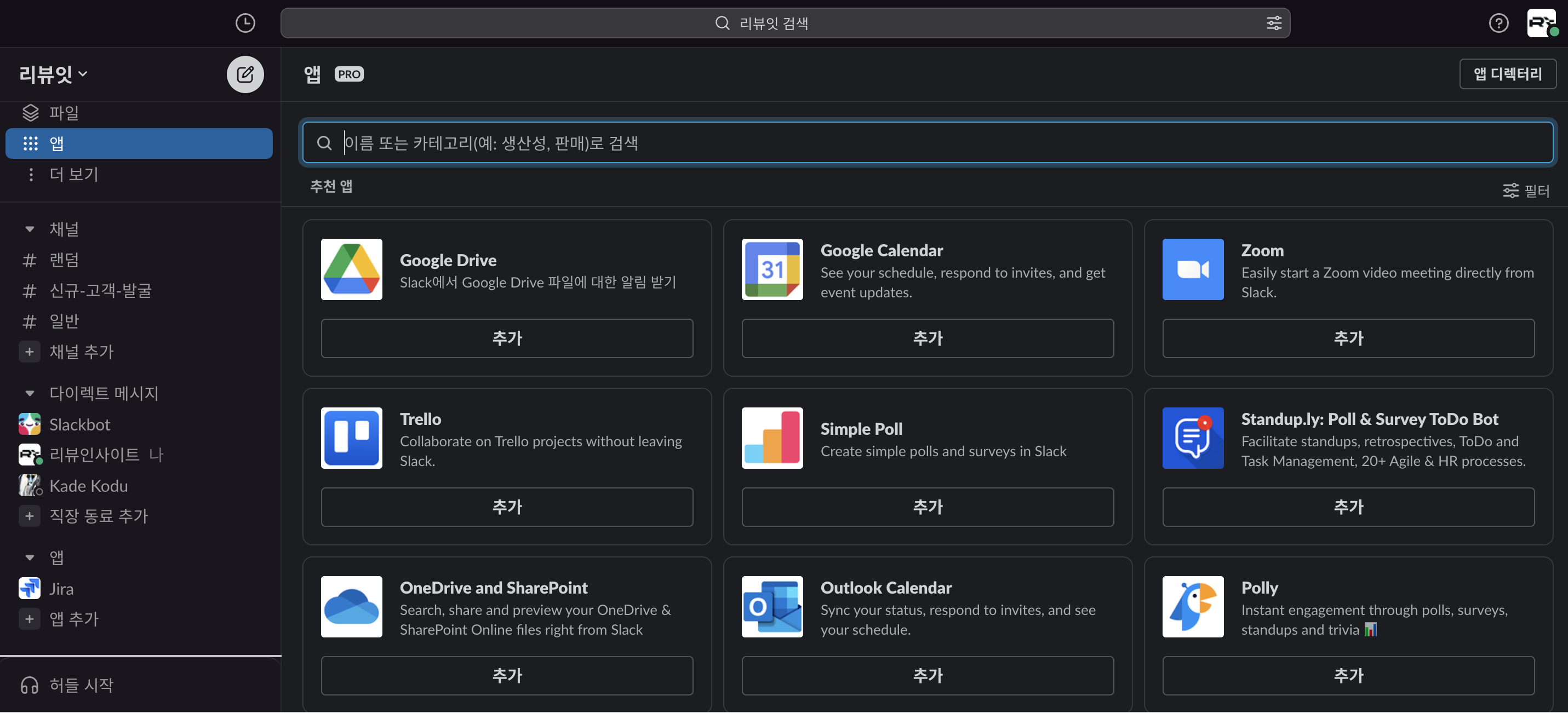1568x713 pixels.
Task: Select 파일 in the sidebar
Action: pos(64,113)
